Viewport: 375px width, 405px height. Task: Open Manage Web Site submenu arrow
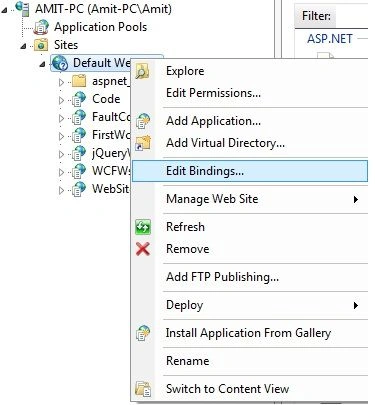pyautogui.click(x=356, y=199)
